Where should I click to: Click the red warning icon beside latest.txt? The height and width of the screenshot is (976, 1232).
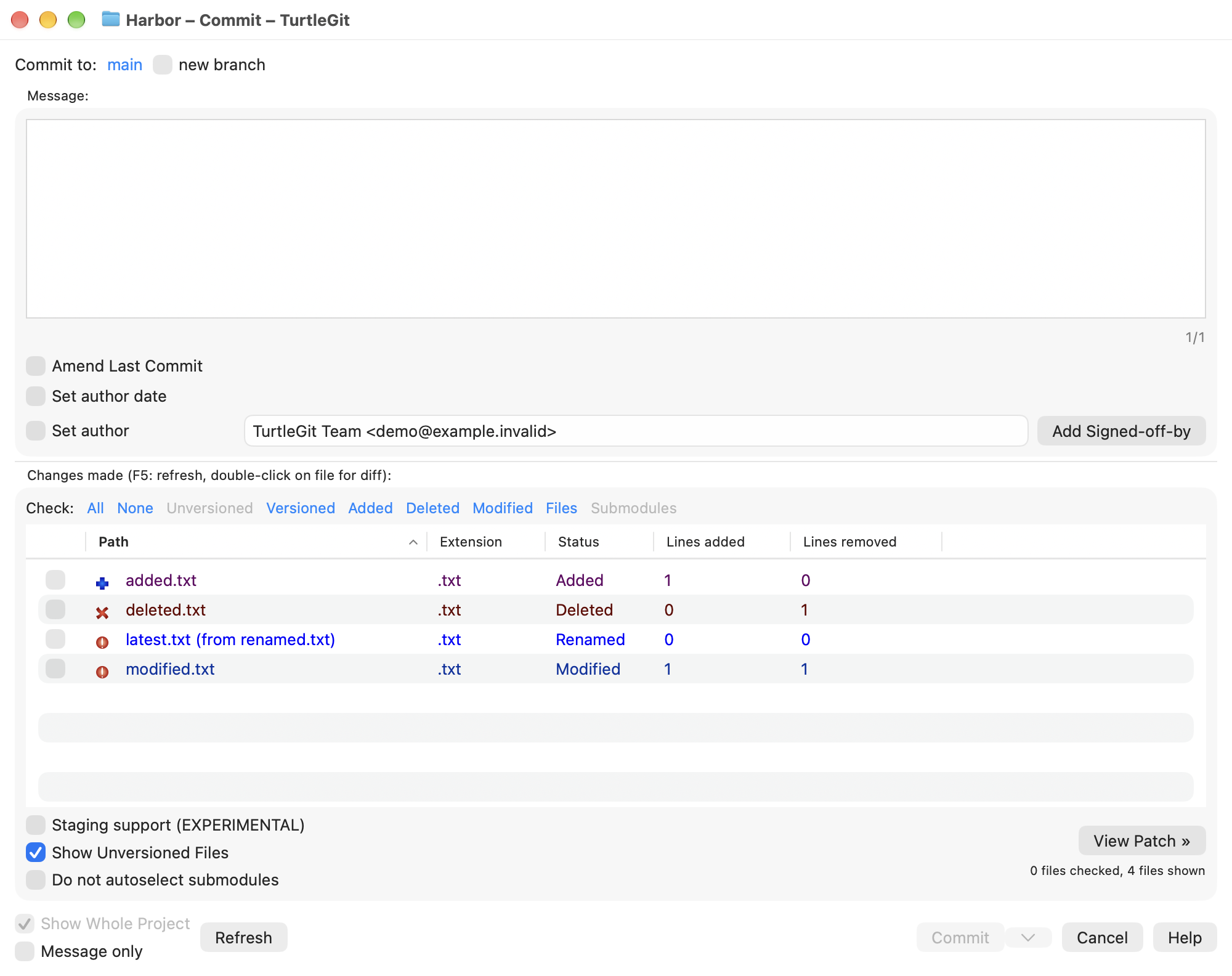[x=102, y=642]
